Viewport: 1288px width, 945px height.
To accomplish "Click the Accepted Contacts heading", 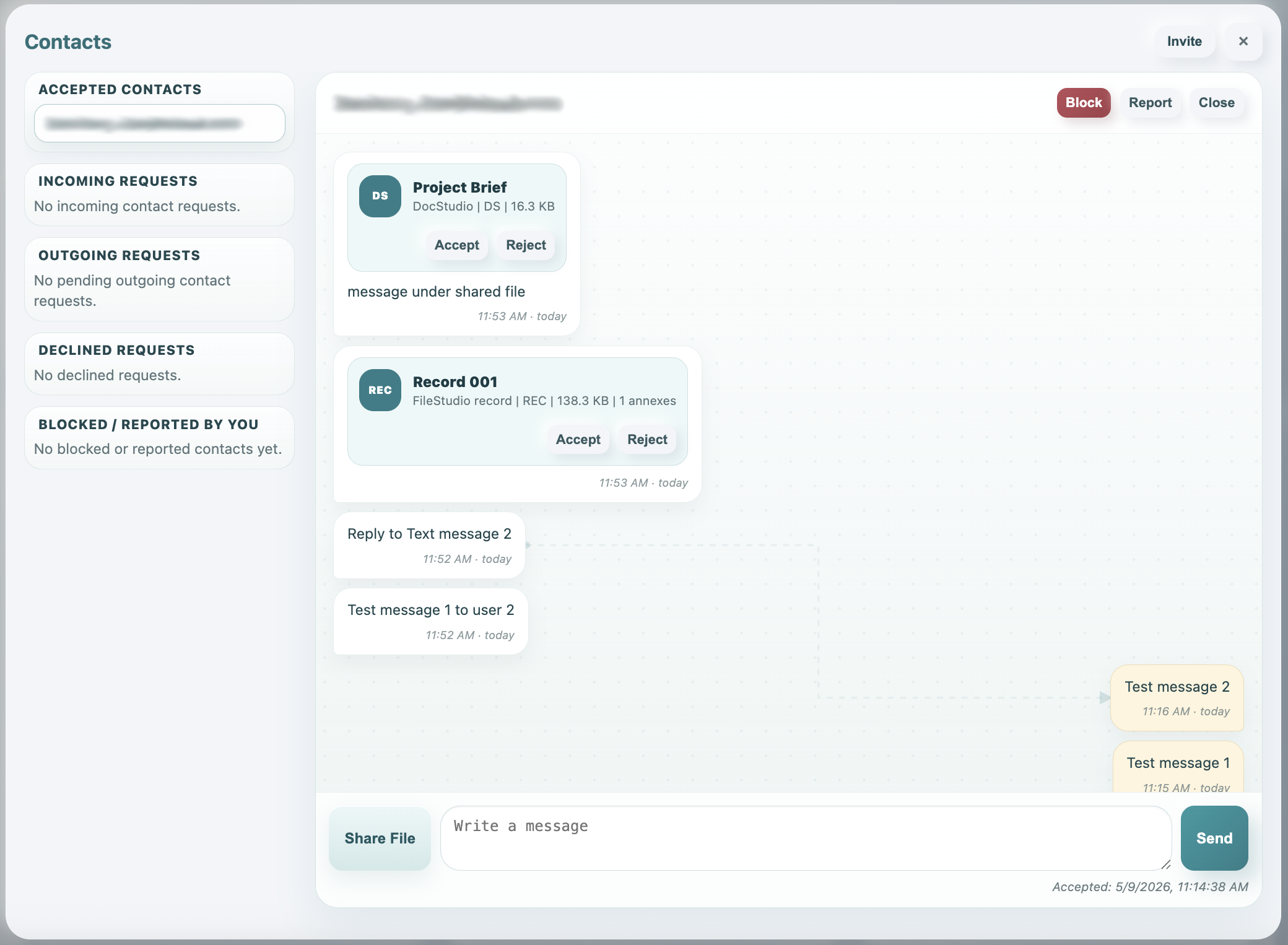I will 120,90.
